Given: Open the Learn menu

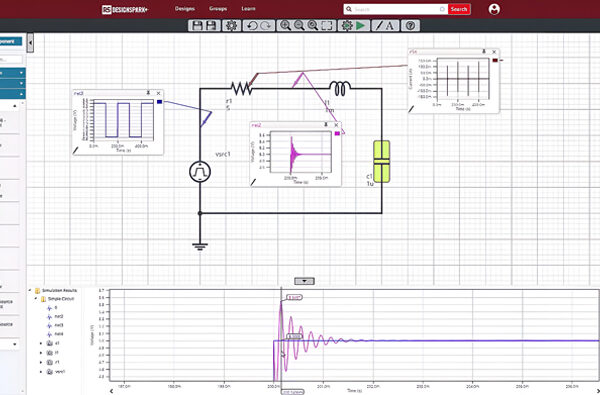Looking at the screenshot, I should 248,9.
